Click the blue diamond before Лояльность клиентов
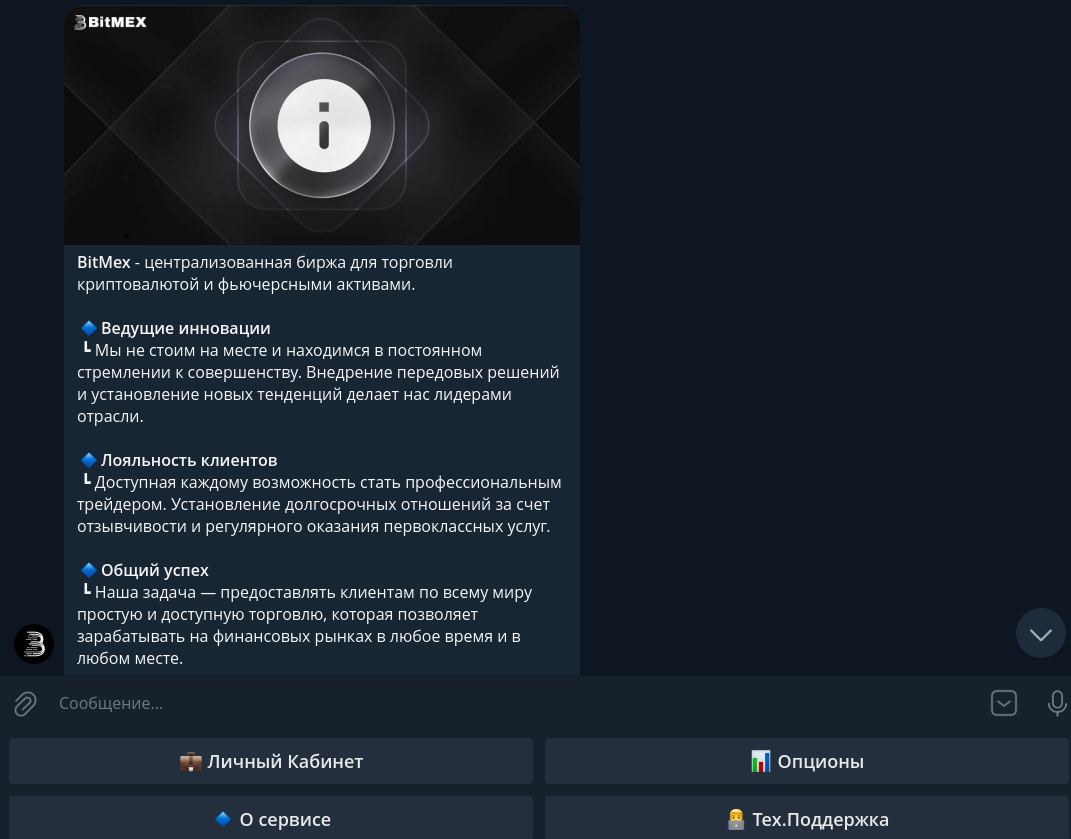 point(88,460)
